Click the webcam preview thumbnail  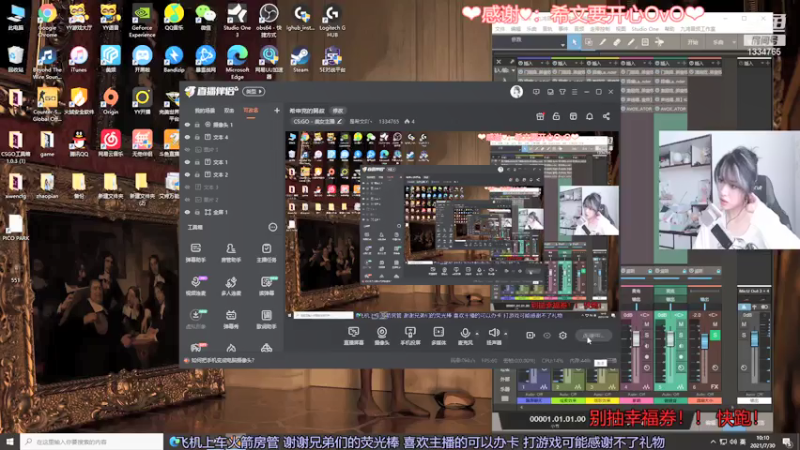[729, 190]
